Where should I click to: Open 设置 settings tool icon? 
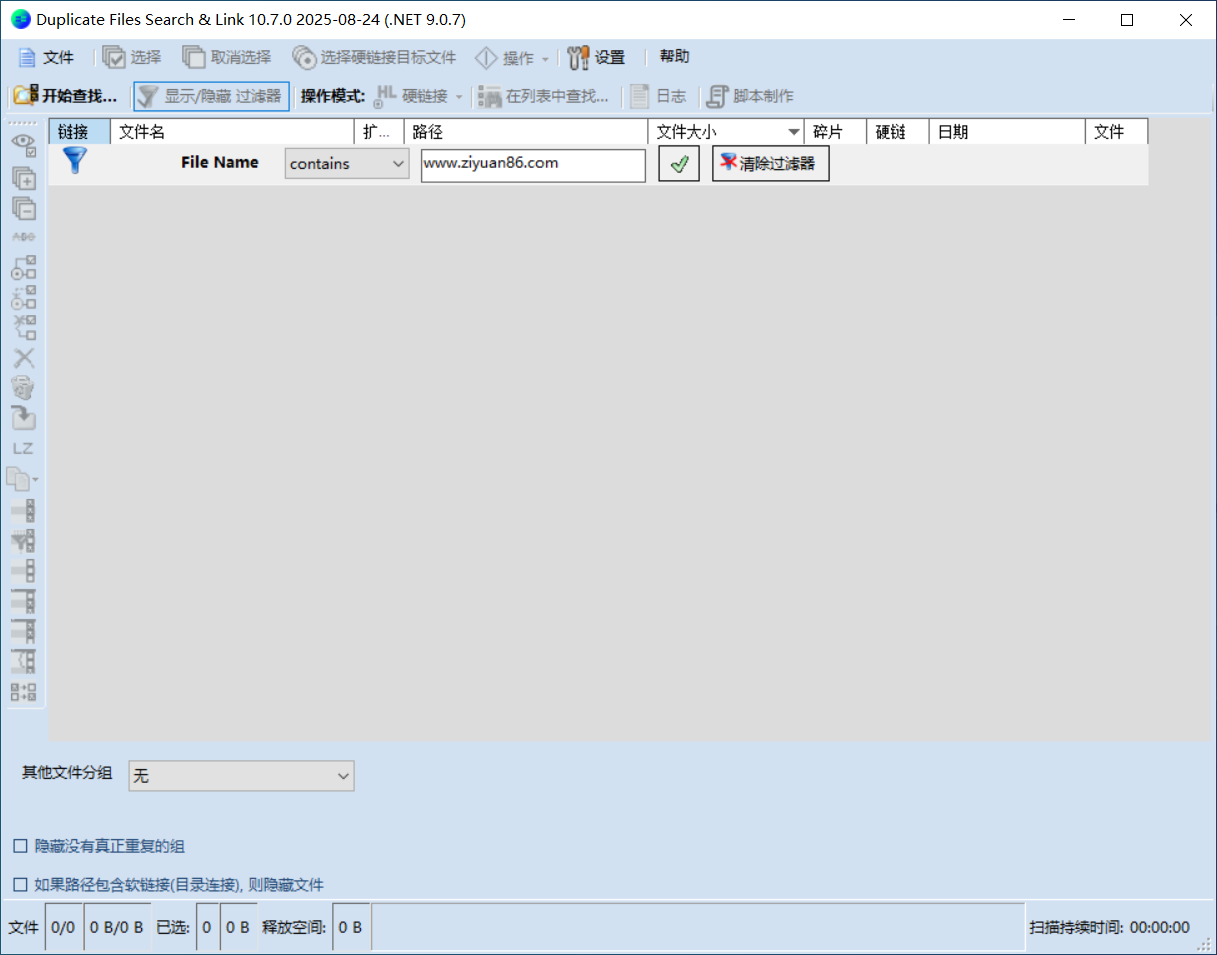tap(578, 58)
